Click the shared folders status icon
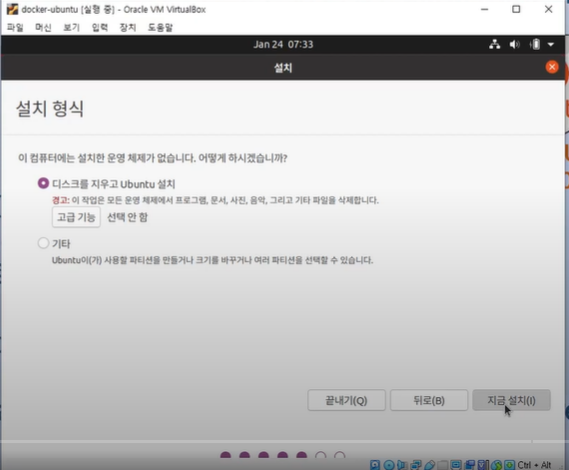This screenshot has height=470, width=569. [x=442, y=465]
